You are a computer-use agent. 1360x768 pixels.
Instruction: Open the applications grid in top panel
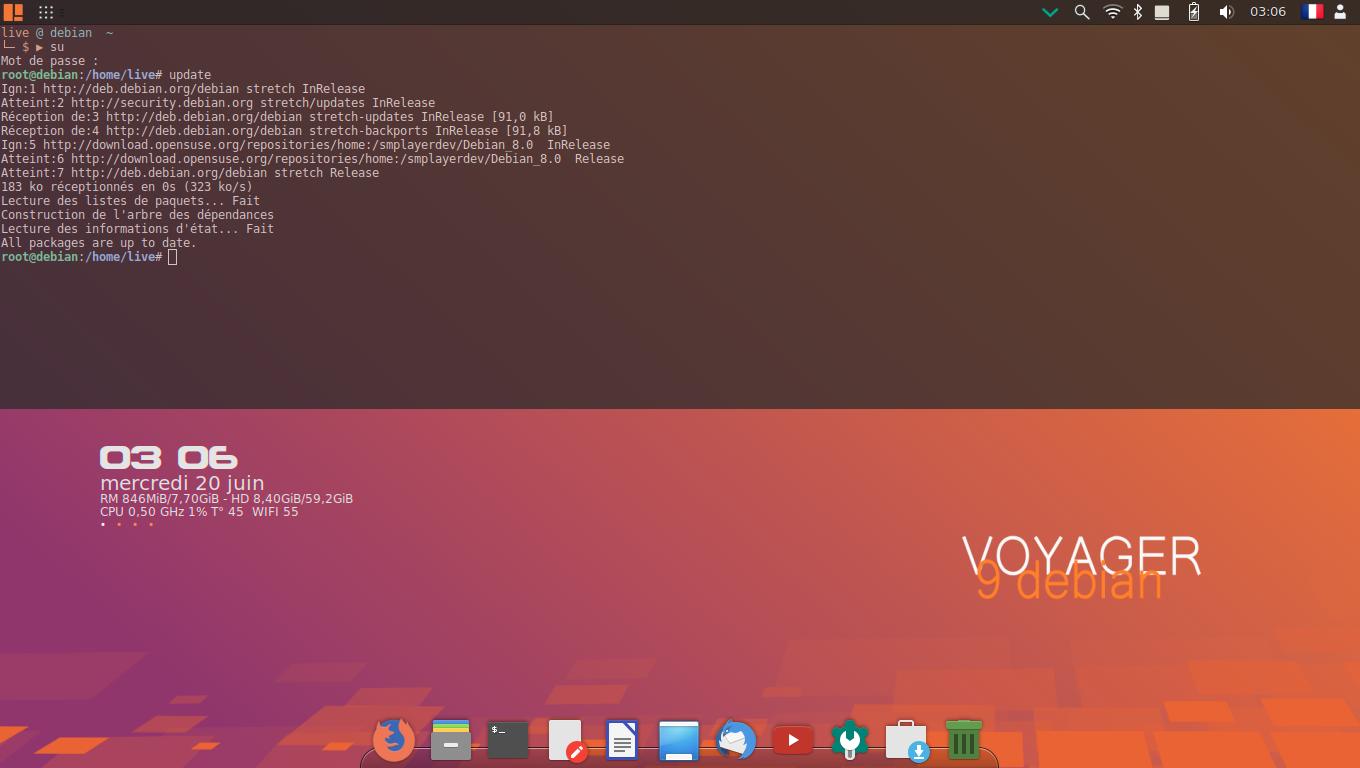[x=46, y=12]
